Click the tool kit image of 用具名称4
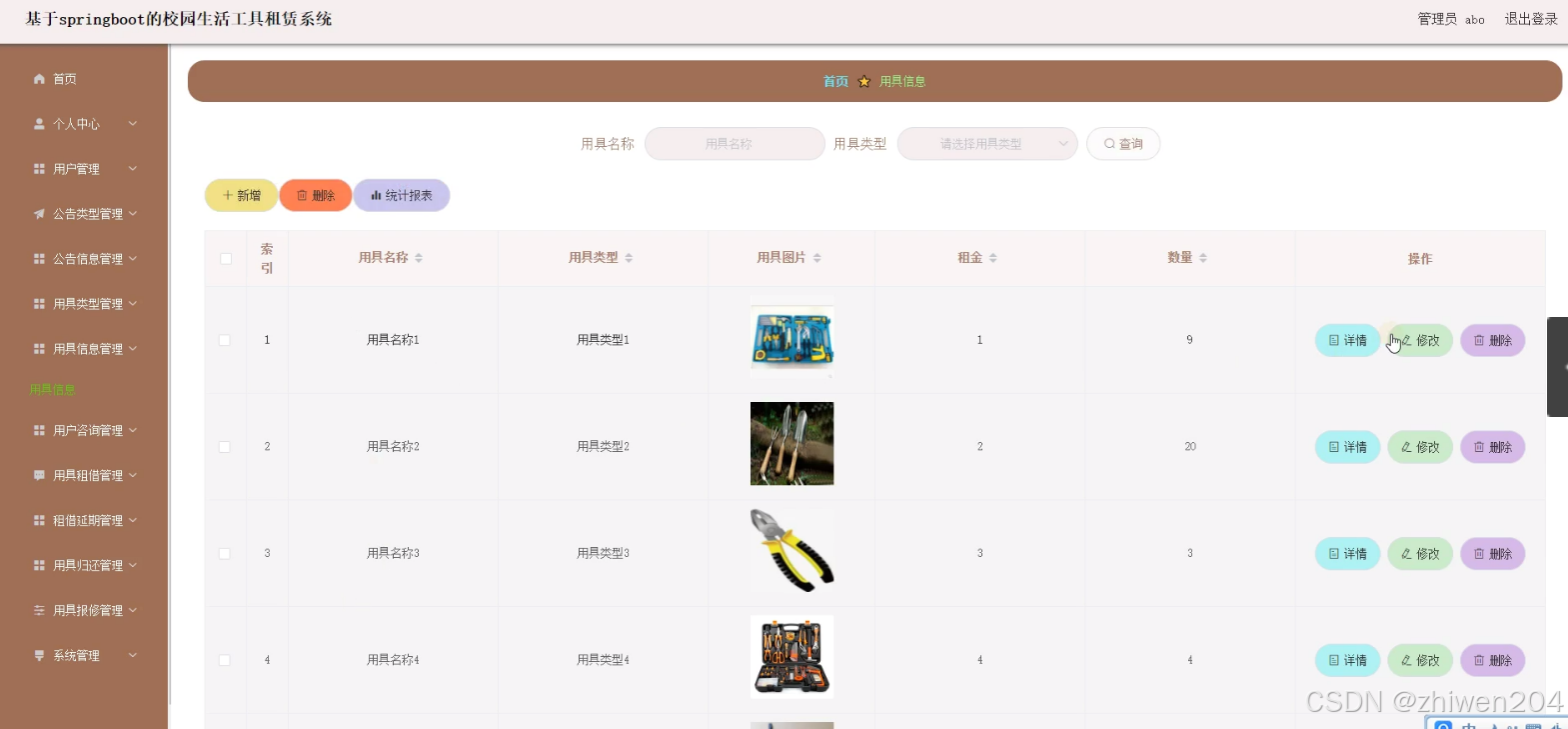The width and height of the screenshot is (1568, 729). tap(791, 657)
